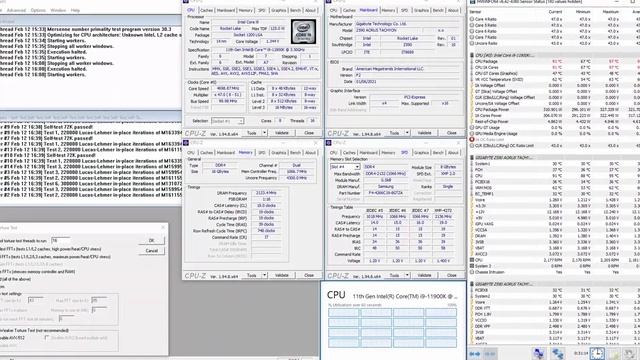Click the CPU-Z title icon of the SPD window
Viewport: 640px width, 360px height.
(x=329, y=142)
